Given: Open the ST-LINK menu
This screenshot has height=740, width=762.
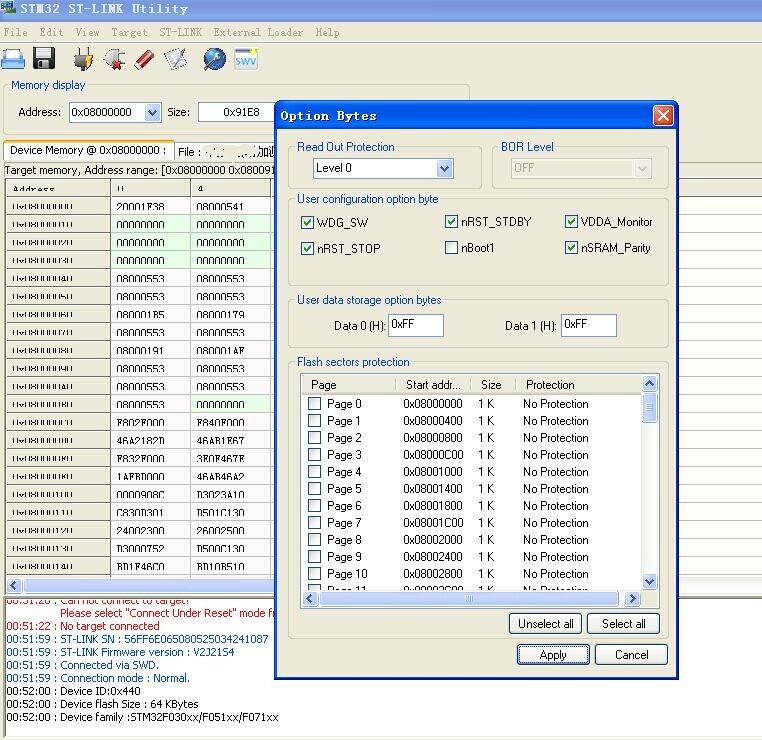Looking at the screenshot, I should pyautogui.click(x=180, y=33).
